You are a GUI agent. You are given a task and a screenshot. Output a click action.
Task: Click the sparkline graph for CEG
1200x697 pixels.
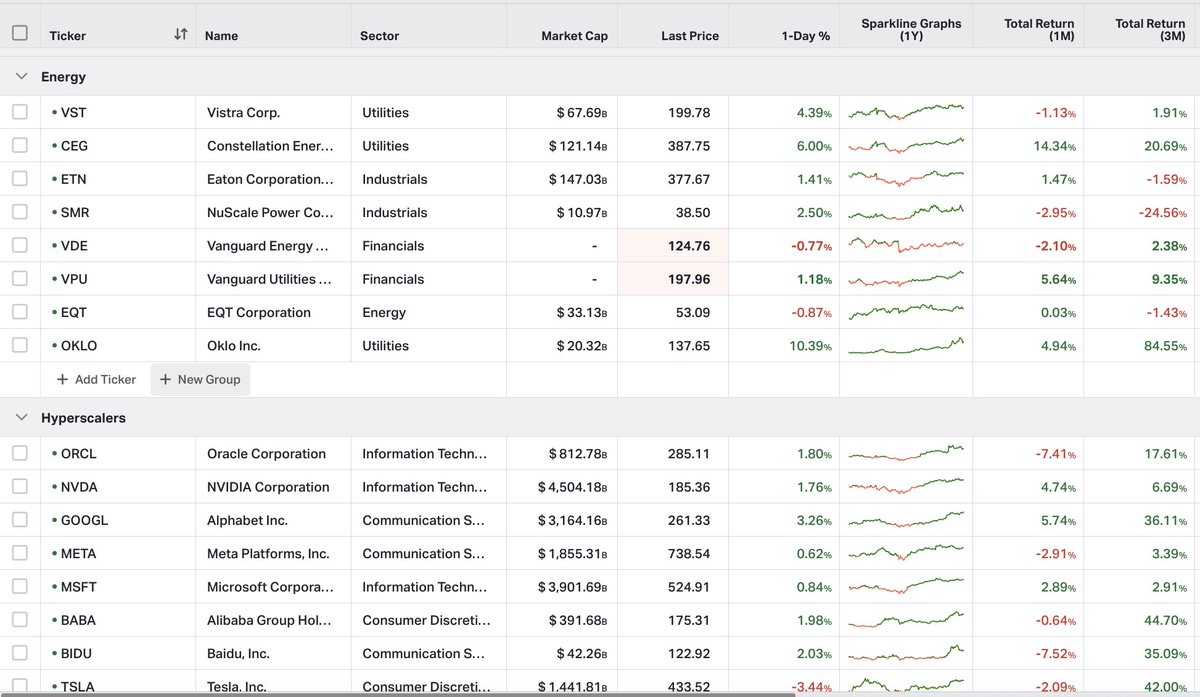tap(905, 145)
